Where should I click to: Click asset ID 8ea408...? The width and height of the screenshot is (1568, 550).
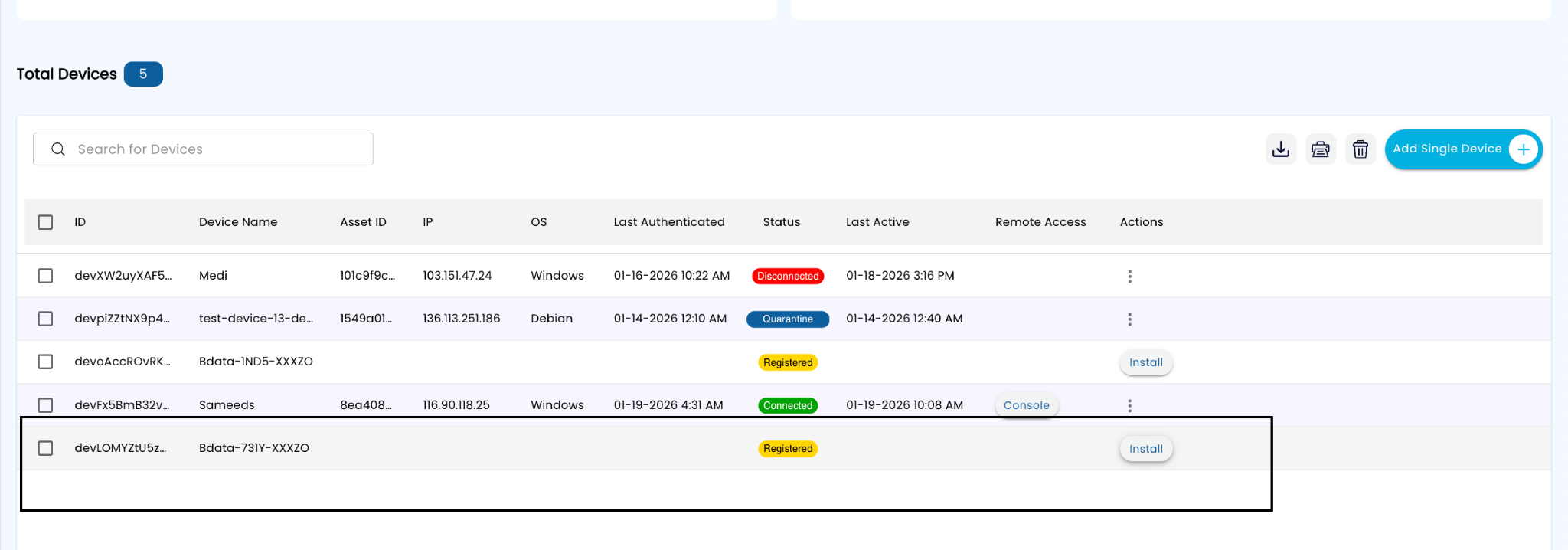click(366, 405)
